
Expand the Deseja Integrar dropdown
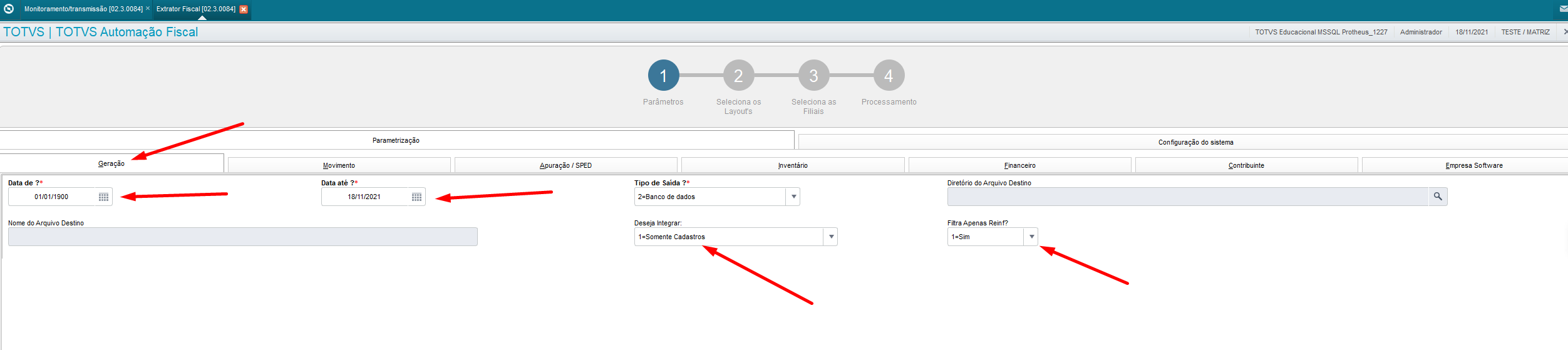point(831,237)
